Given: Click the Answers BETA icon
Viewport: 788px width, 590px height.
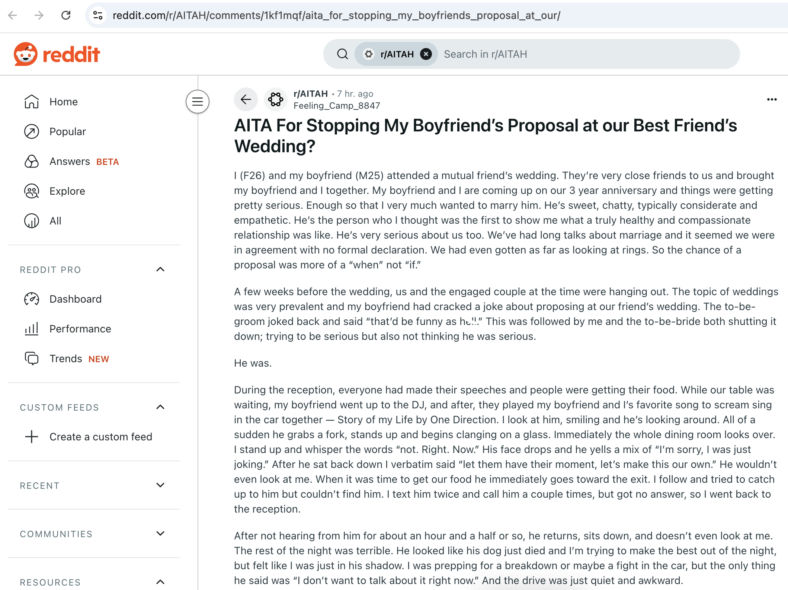Looking at the screenshot, I should (x=32, y=161).
